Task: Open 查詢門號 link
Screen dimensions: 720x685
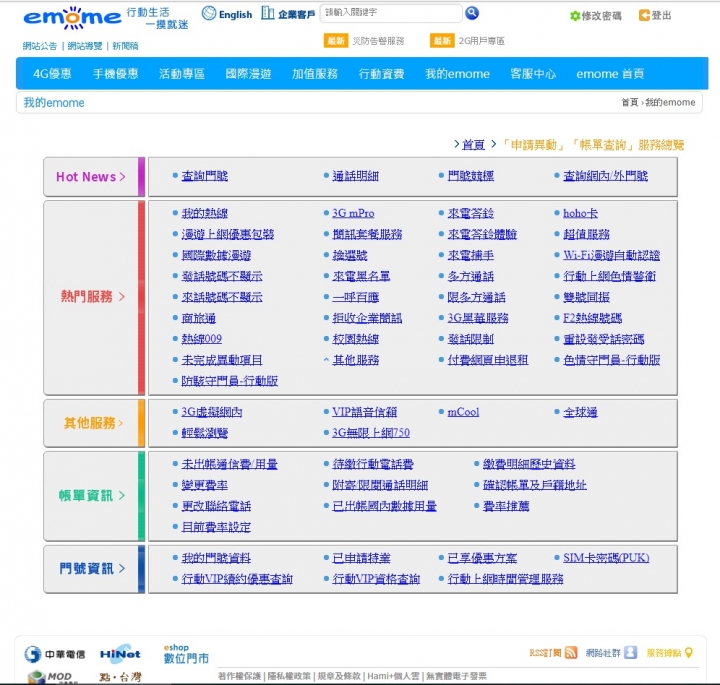Action: [205, 176]
